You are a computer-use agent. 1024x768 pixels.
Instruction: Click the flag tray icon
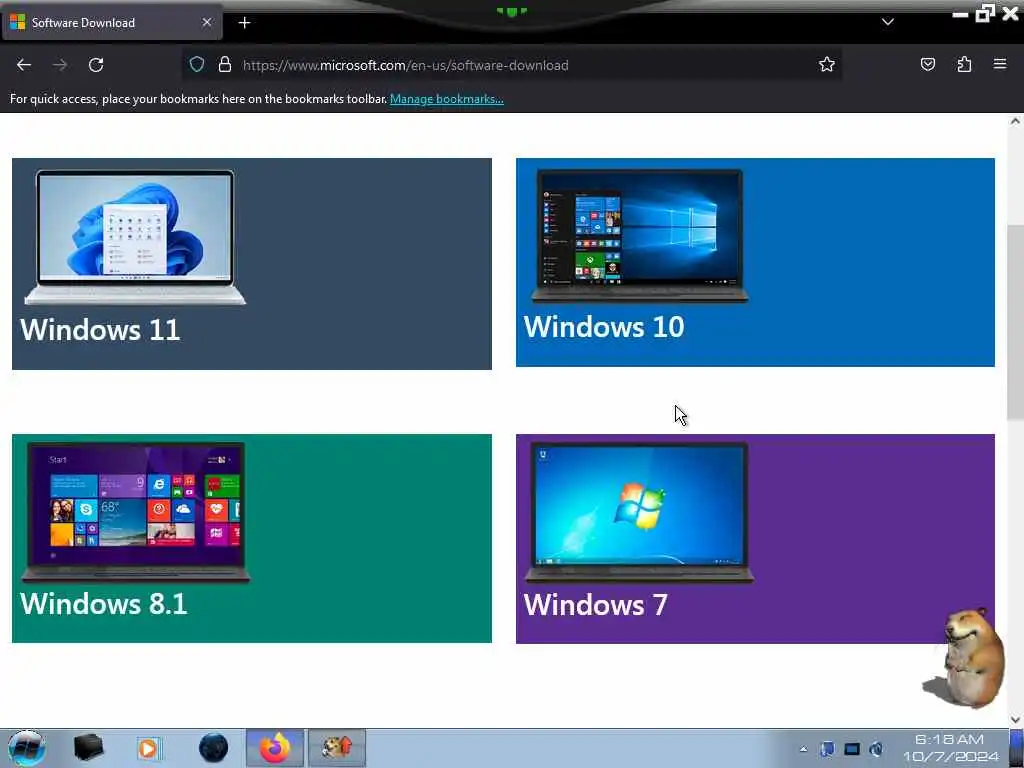pos(827,749)
